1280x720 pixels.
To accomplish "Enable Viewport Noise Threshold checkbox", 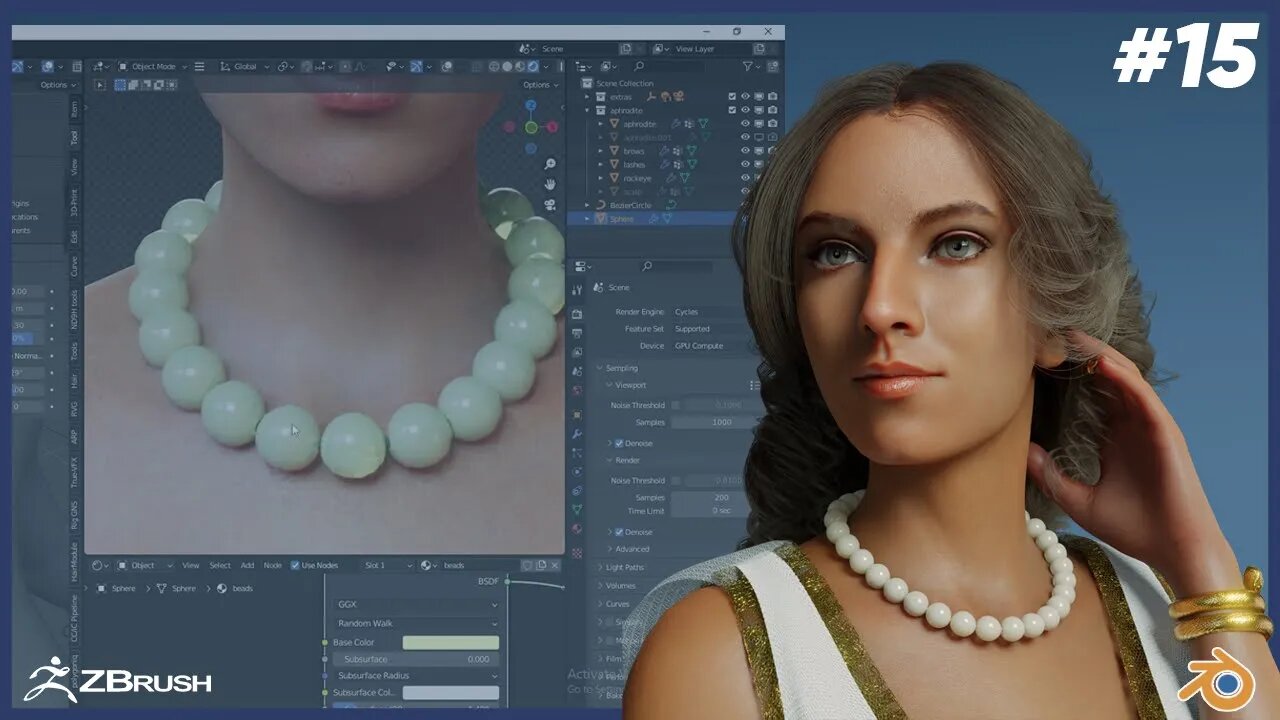I will click(676, 405).
